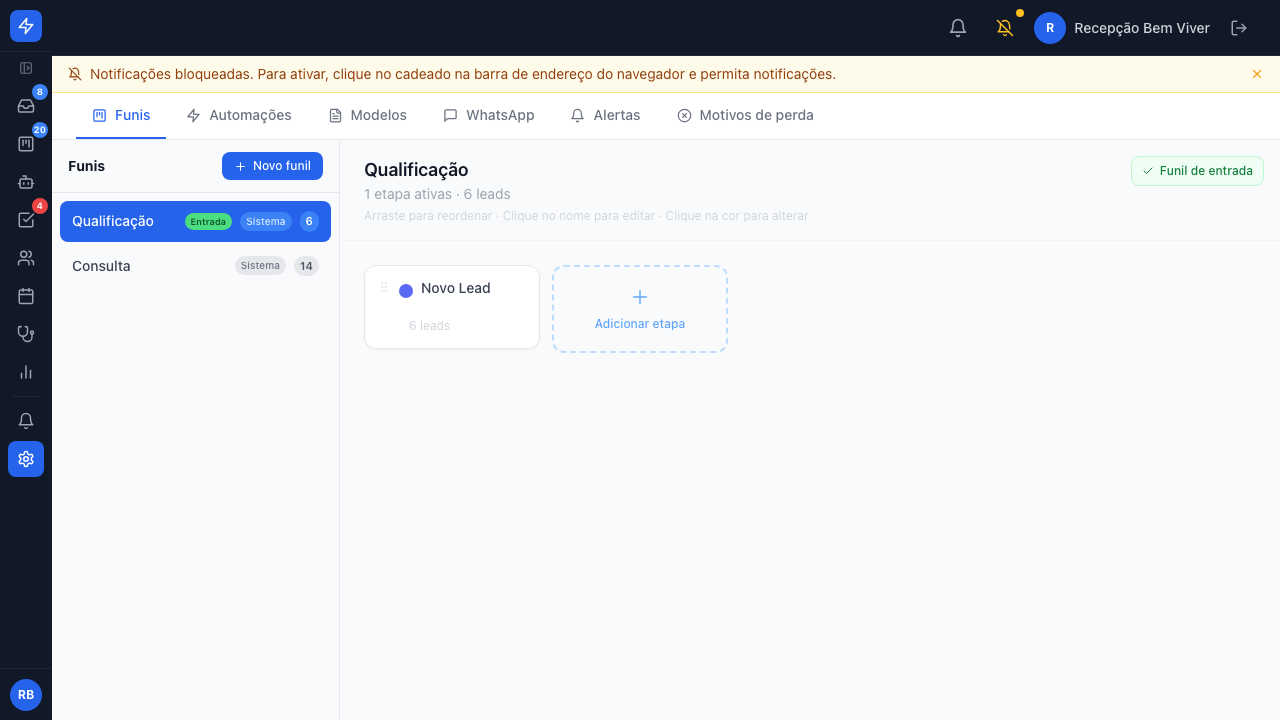Switch to the Alertas tab

tap(605, 115)
